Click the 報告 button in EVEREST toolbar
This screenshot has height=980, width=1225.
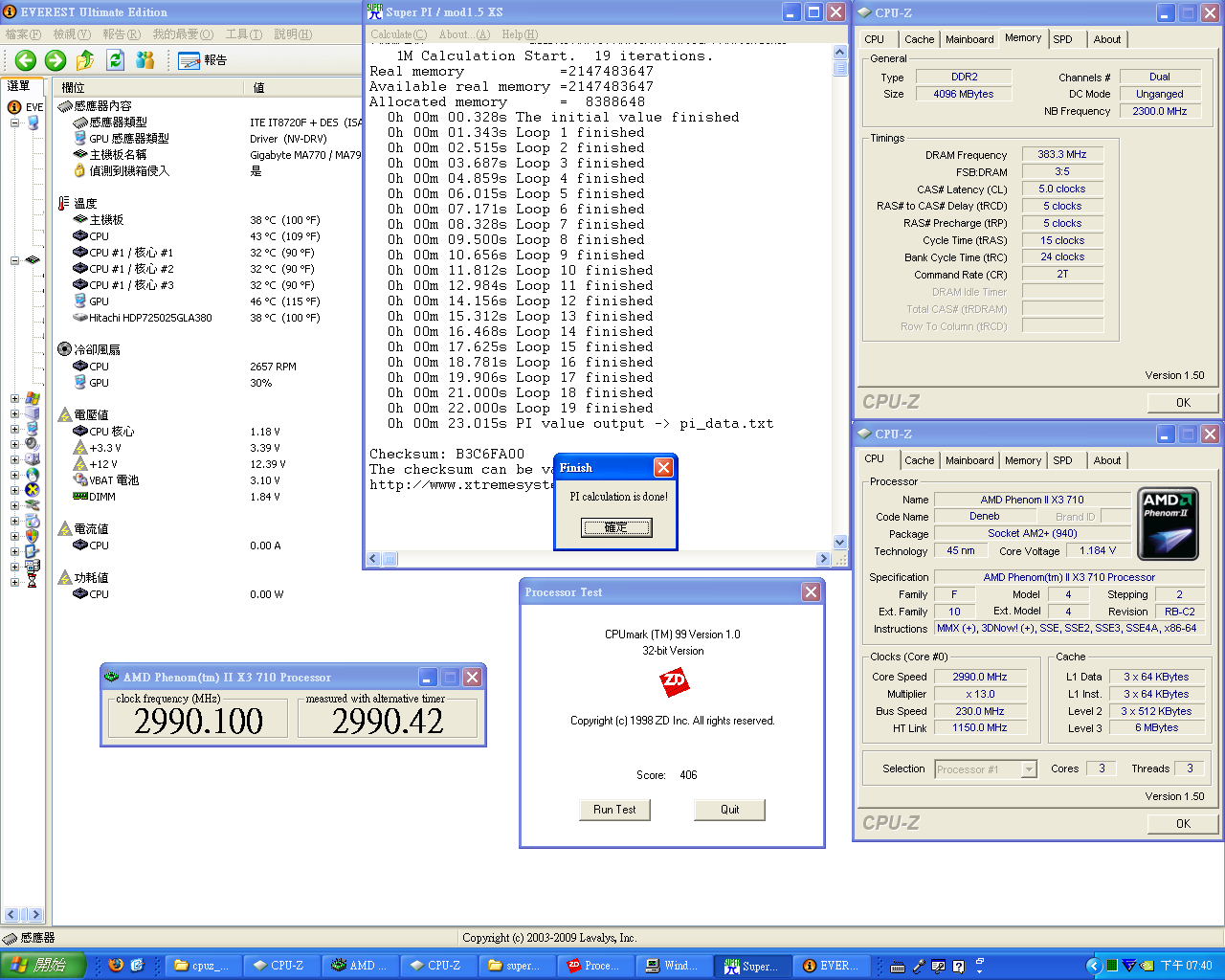click(x=202, y=60)
